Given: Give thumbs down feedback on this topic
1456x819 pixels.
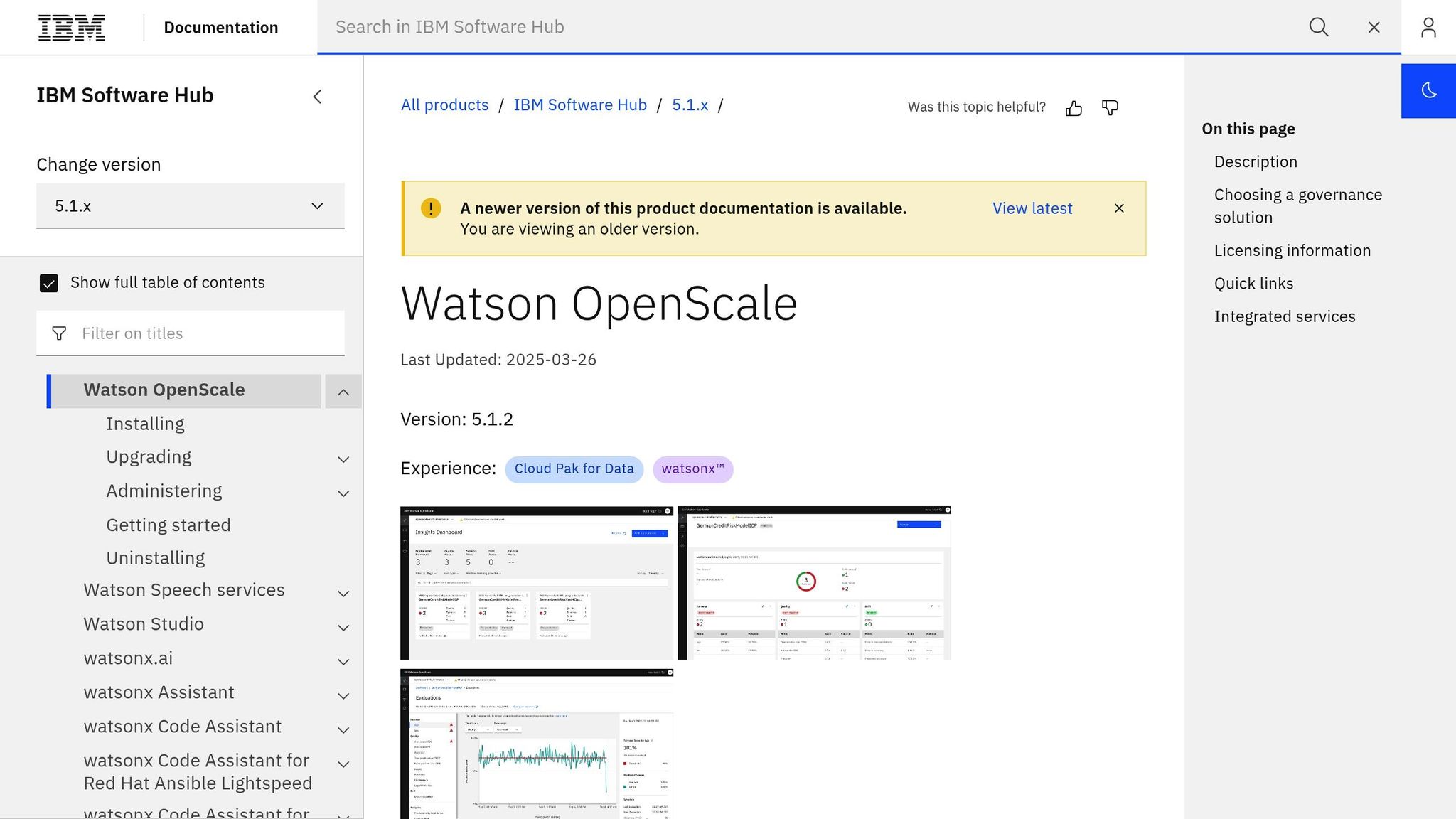Looking at the screenshot, I should point(1110,107).
